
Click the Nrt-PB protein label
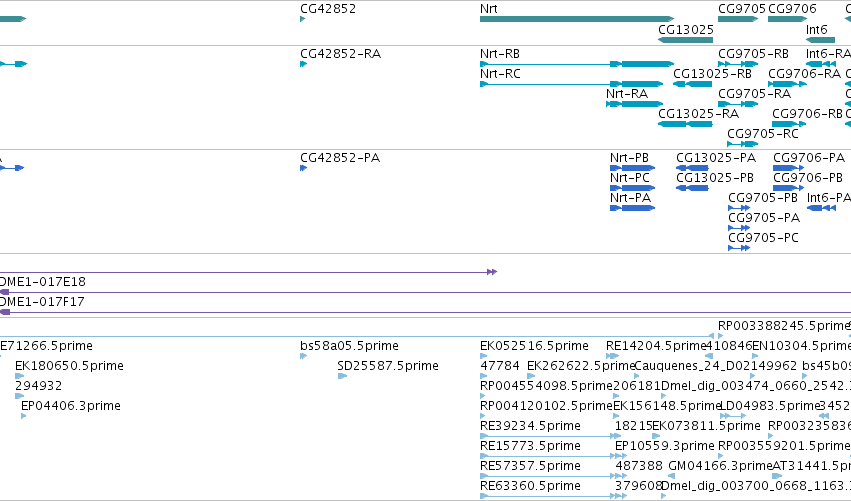[x=629, y=158]
